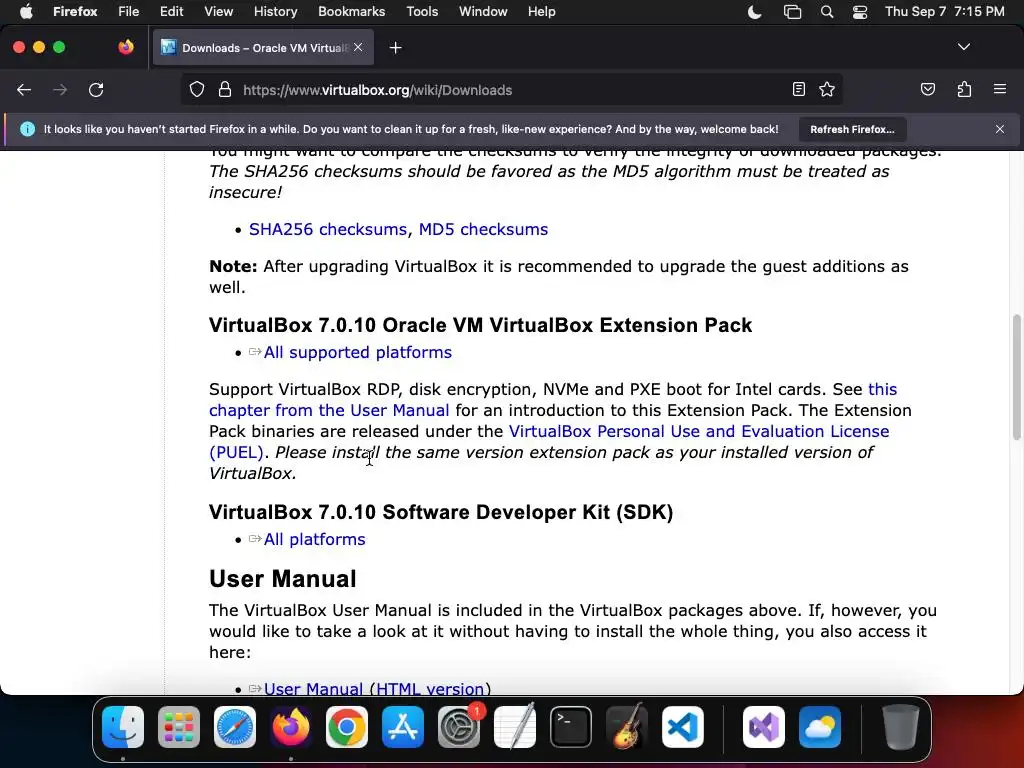Viewport: 1024px width, 768px height.
Task: Open Extension Pack All supported platforms link
Action: pos(357,353)
